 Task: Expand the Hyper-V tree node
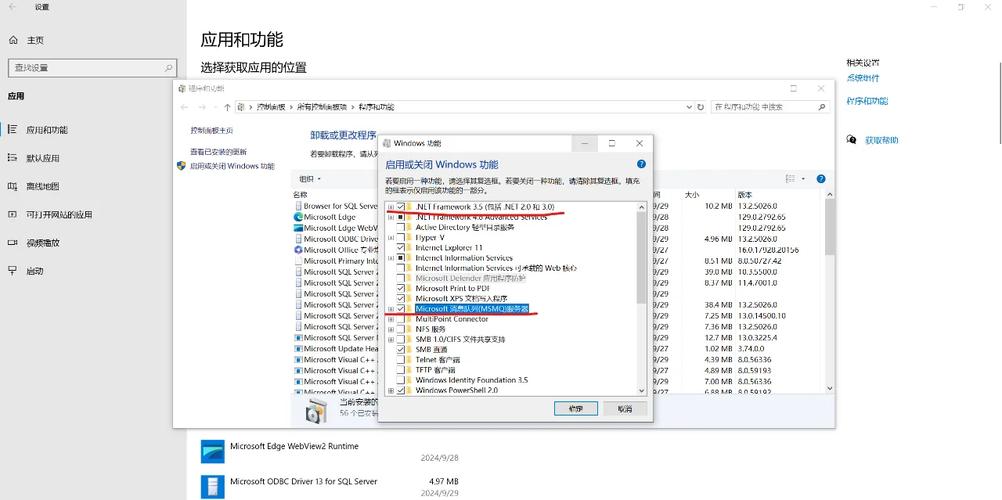(390, 237)
